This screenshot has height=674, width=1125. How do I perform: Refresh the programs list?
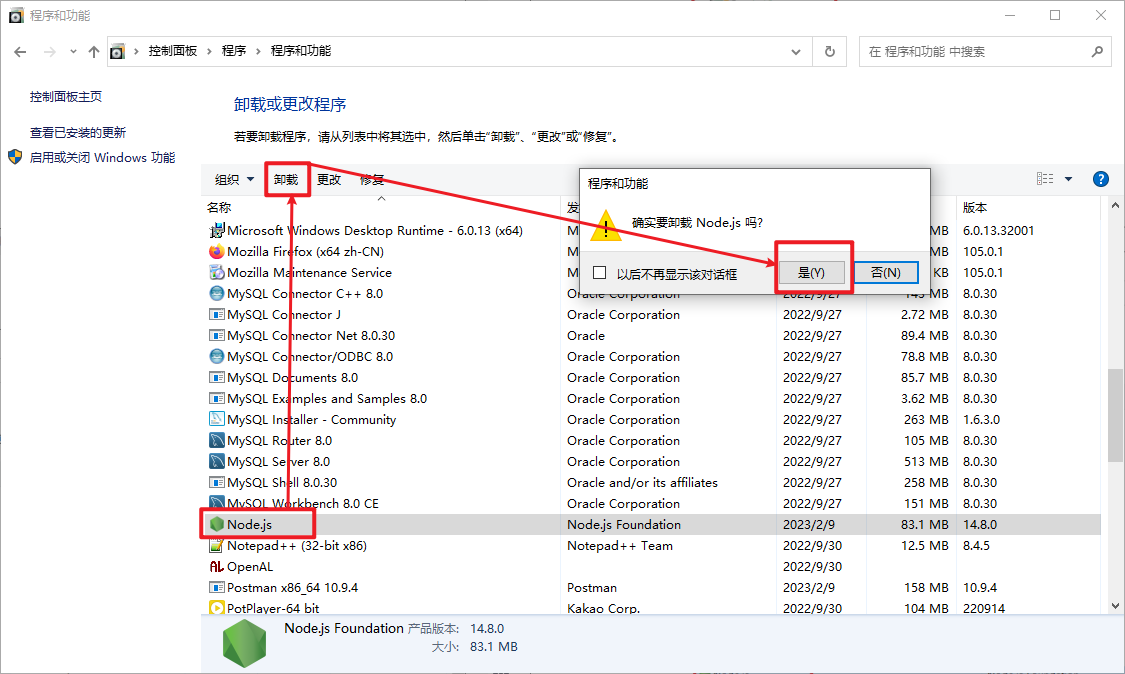829,52
